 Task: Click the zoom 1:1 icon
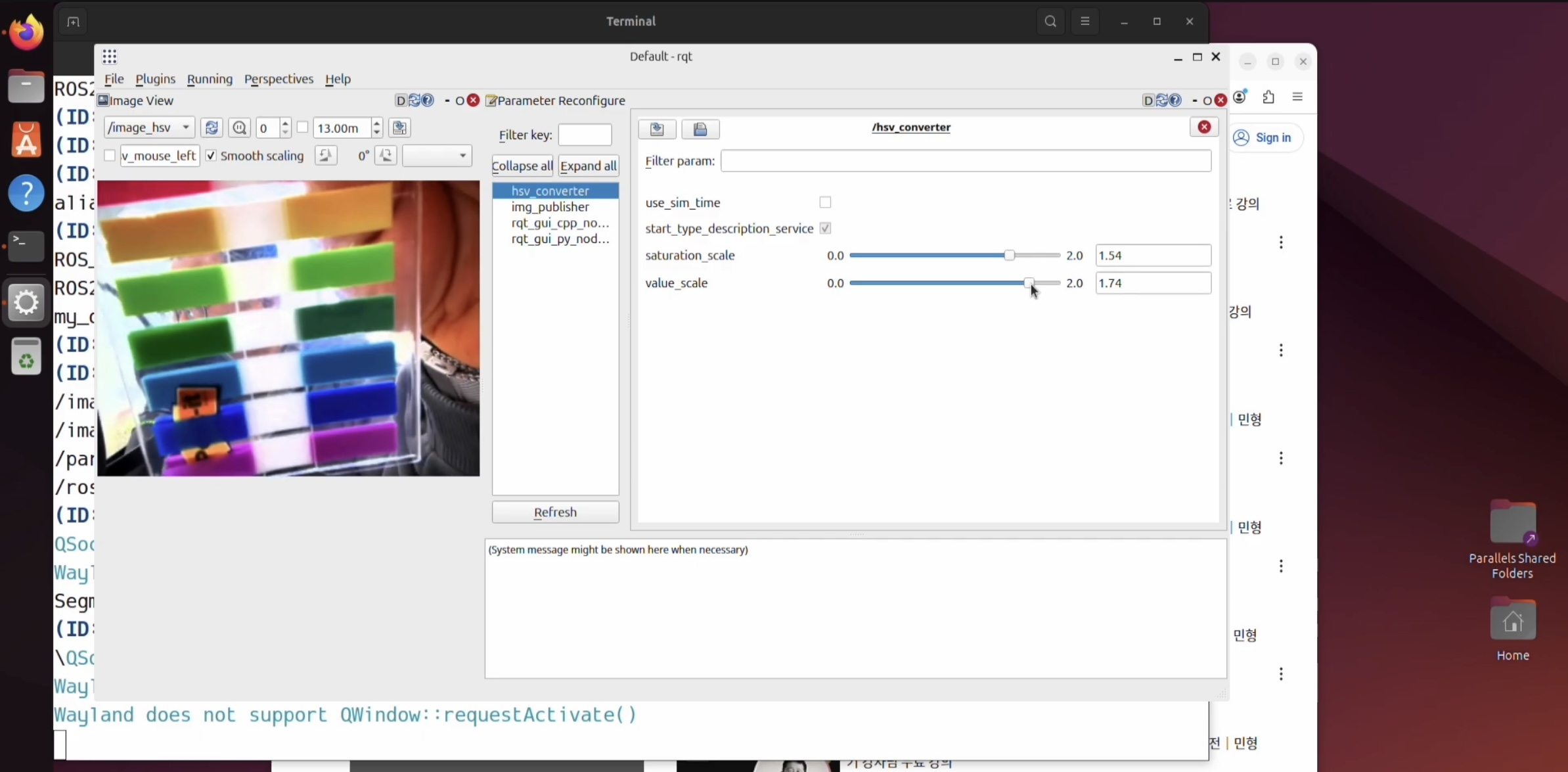point(239,127)
